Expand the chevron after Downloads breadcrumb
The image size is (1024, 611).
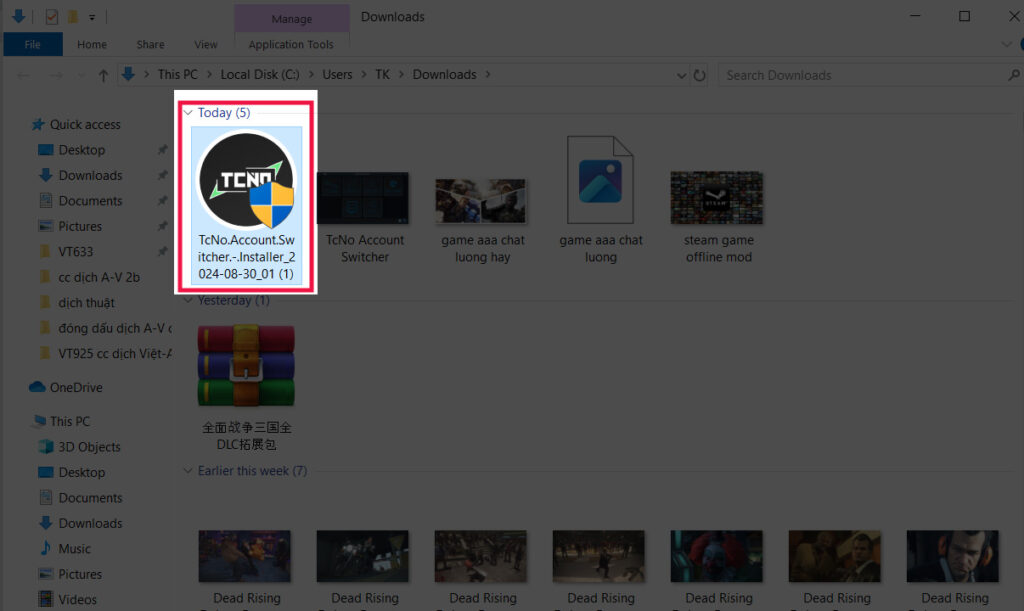click(487, 74)
